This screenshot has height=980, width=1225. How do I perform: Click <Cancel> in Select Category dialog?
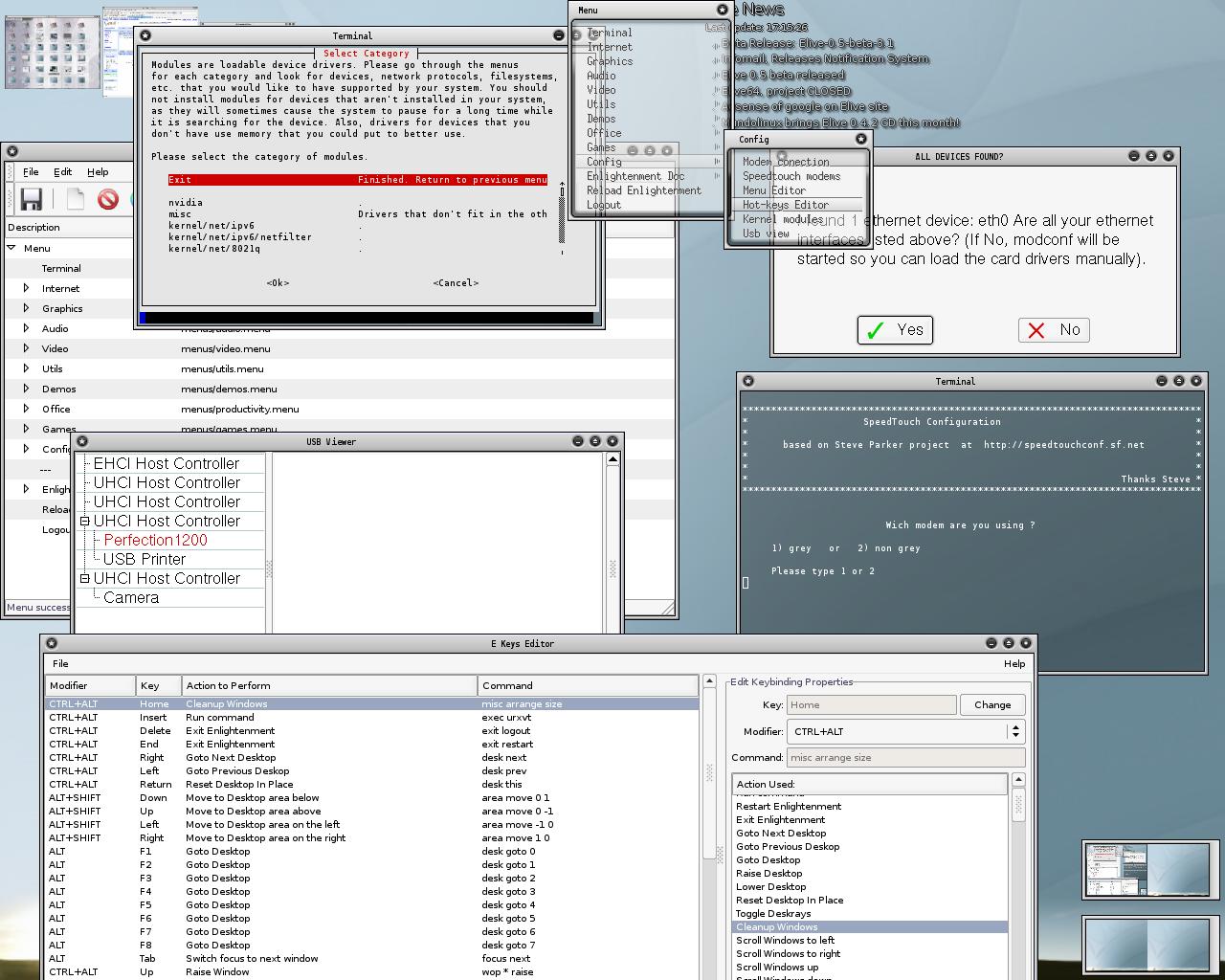(x=456, y=283)
